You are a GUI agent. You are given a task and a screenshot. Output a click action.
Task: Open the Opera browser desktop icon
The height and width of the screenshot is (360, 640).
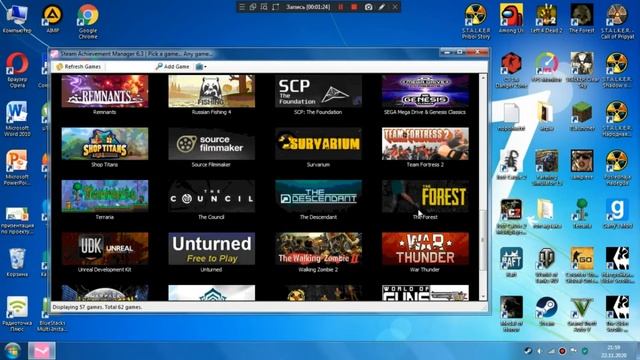point(17,70)
